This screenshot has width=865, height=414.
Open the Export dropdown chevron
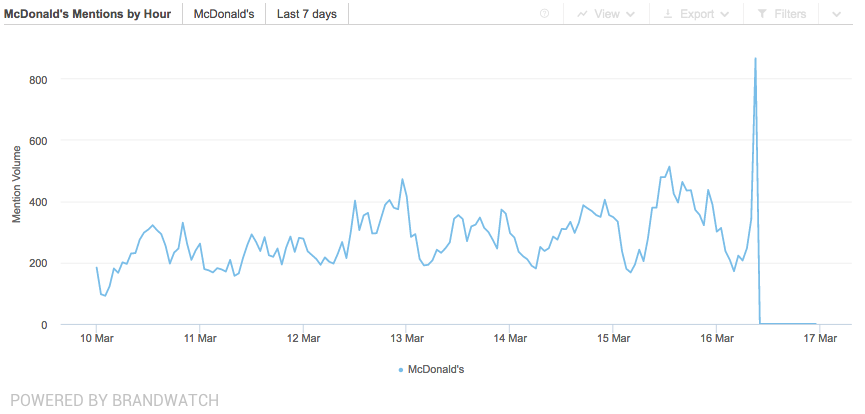723,14
